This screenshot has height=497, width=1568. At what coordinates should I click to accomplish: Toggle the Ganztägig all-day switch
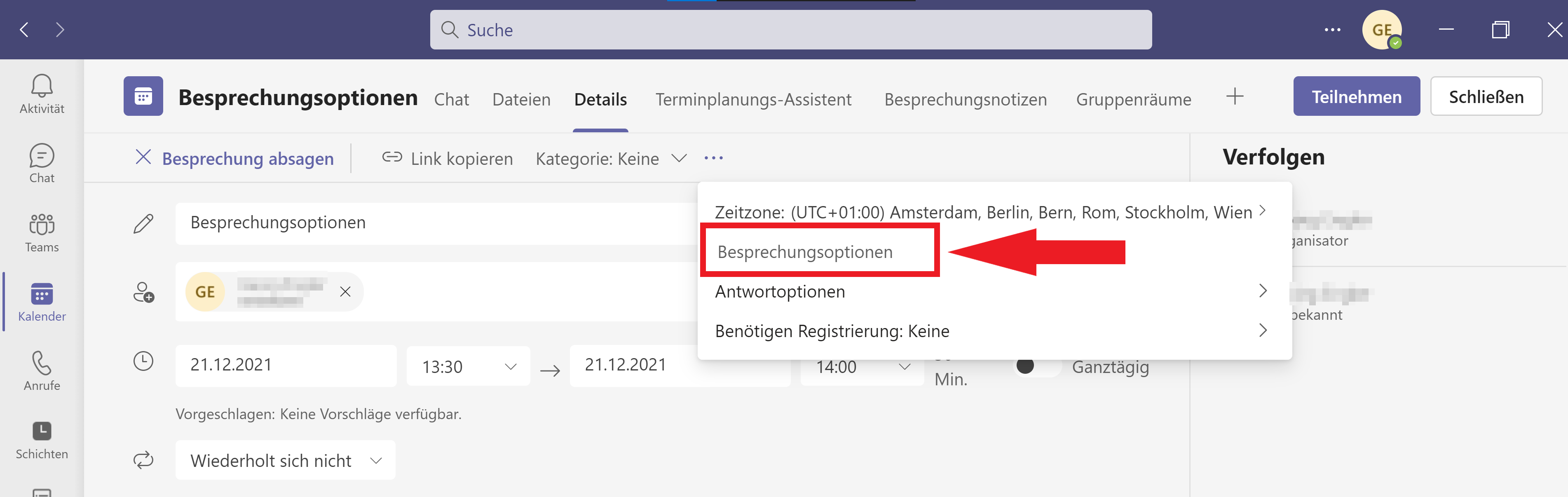tap(1037, 366)
